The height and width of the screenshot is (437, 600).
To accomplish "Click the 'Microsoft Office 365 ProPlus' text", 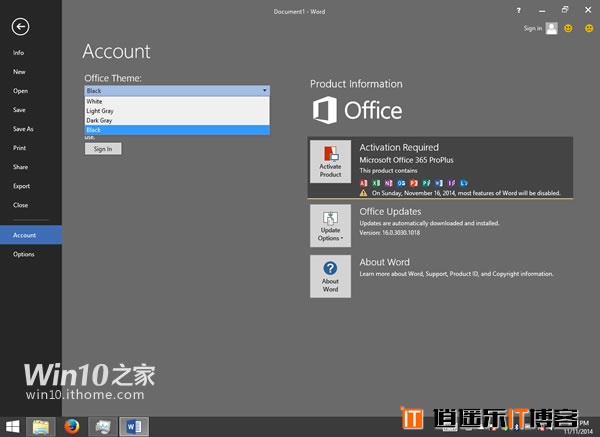I will 406,160.
